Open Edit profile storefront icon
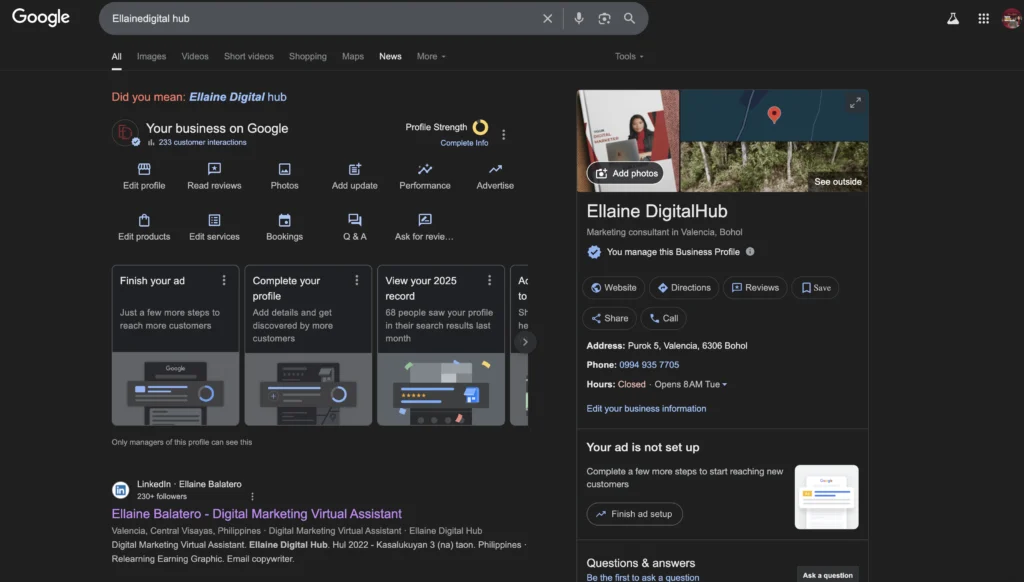Screen dimensions: 1024x582 click(x=144, y=169)
